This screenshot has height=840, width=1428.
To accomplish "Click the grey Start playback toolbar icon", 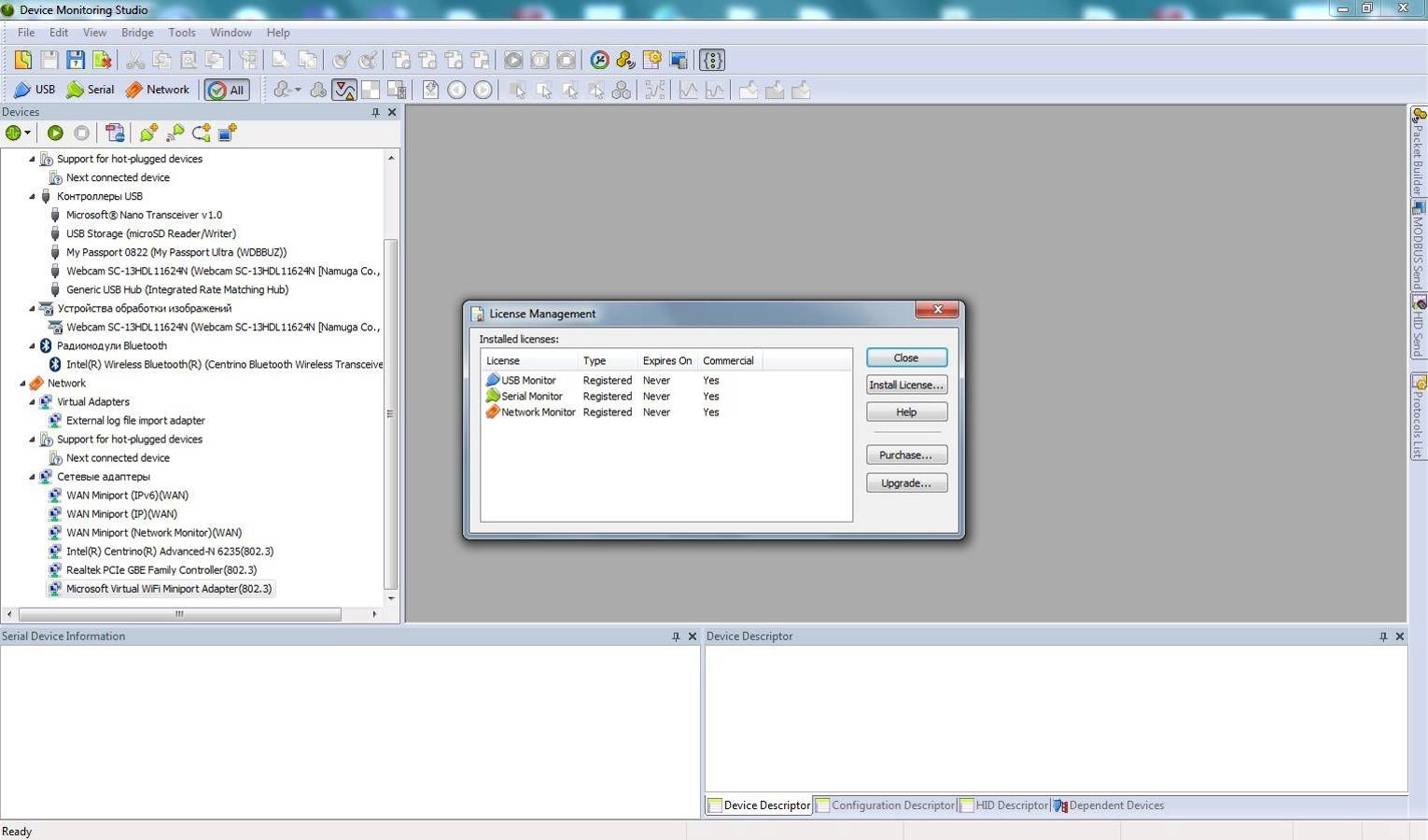I will click(513, 60).
